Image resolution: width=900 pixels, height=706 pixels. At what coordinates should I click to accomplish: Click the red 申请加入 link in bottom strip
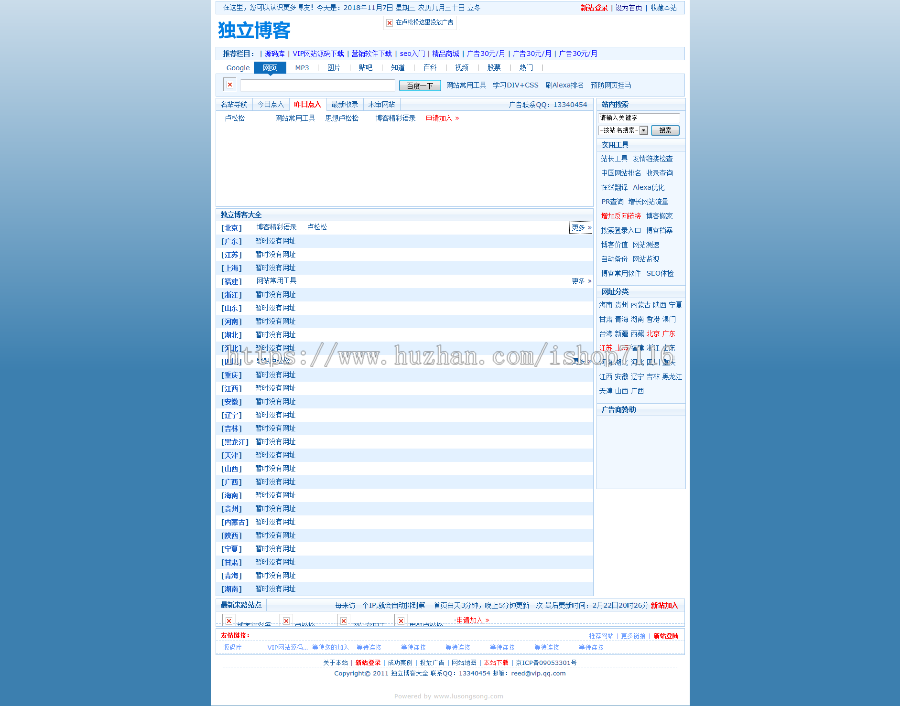[472, 620]
